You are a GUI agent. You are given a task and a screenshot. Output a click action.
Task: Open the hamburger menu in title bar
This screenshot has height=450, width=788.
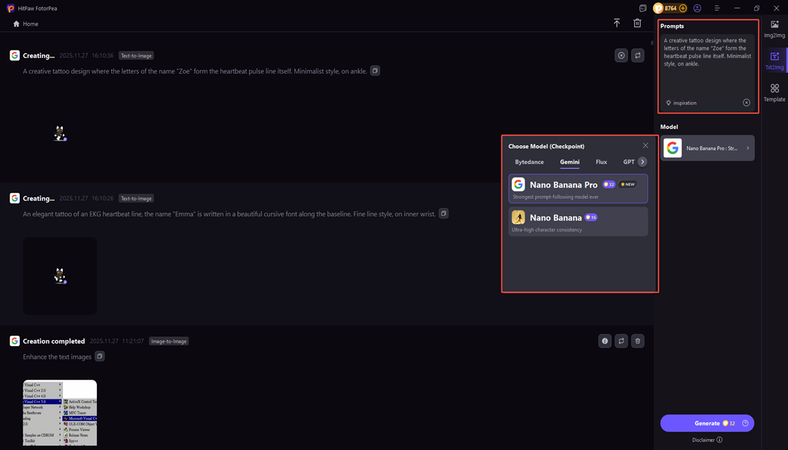click(717, 8)
